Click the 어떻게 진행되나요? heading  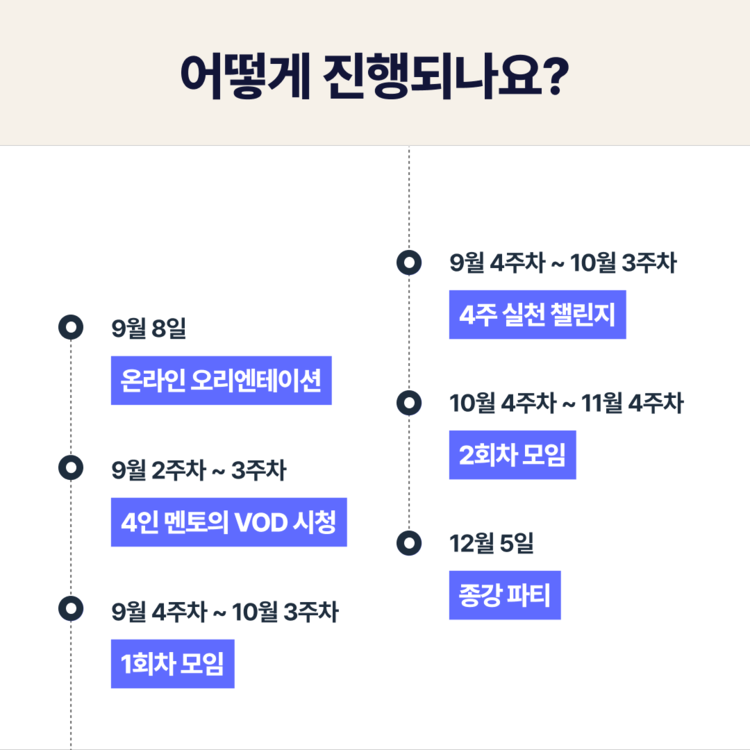375,74
